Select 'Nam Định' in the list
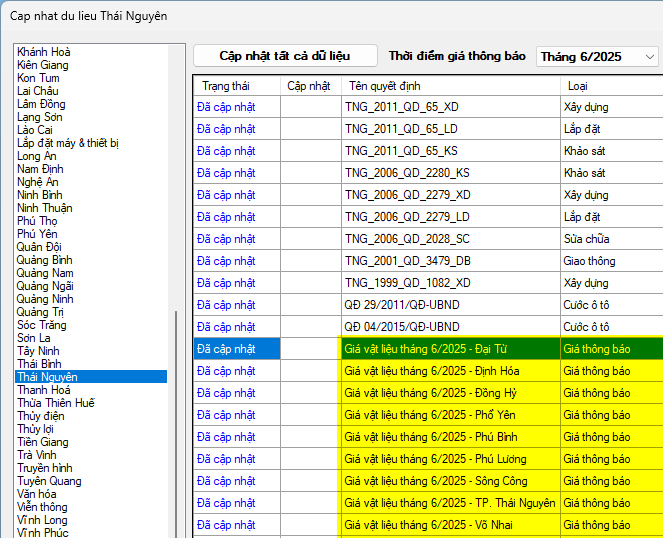The width and height of the screenshot is (663, 538). pos(40,169)
